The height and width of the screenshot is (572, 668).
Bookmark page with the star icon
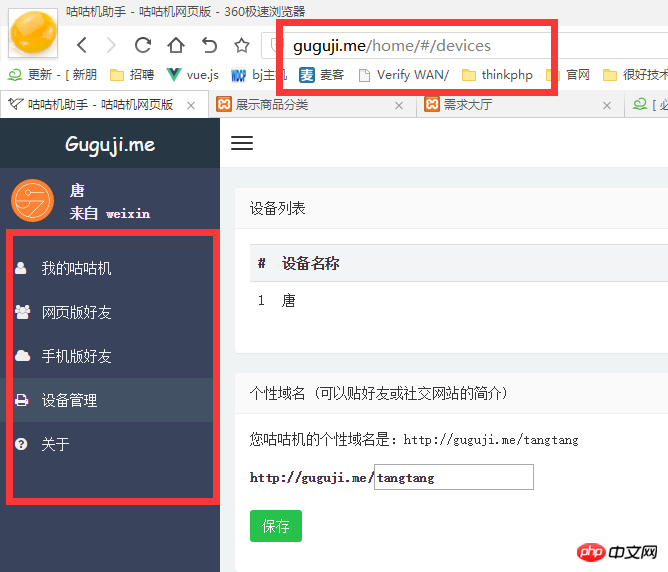click(x=242, y=45)
